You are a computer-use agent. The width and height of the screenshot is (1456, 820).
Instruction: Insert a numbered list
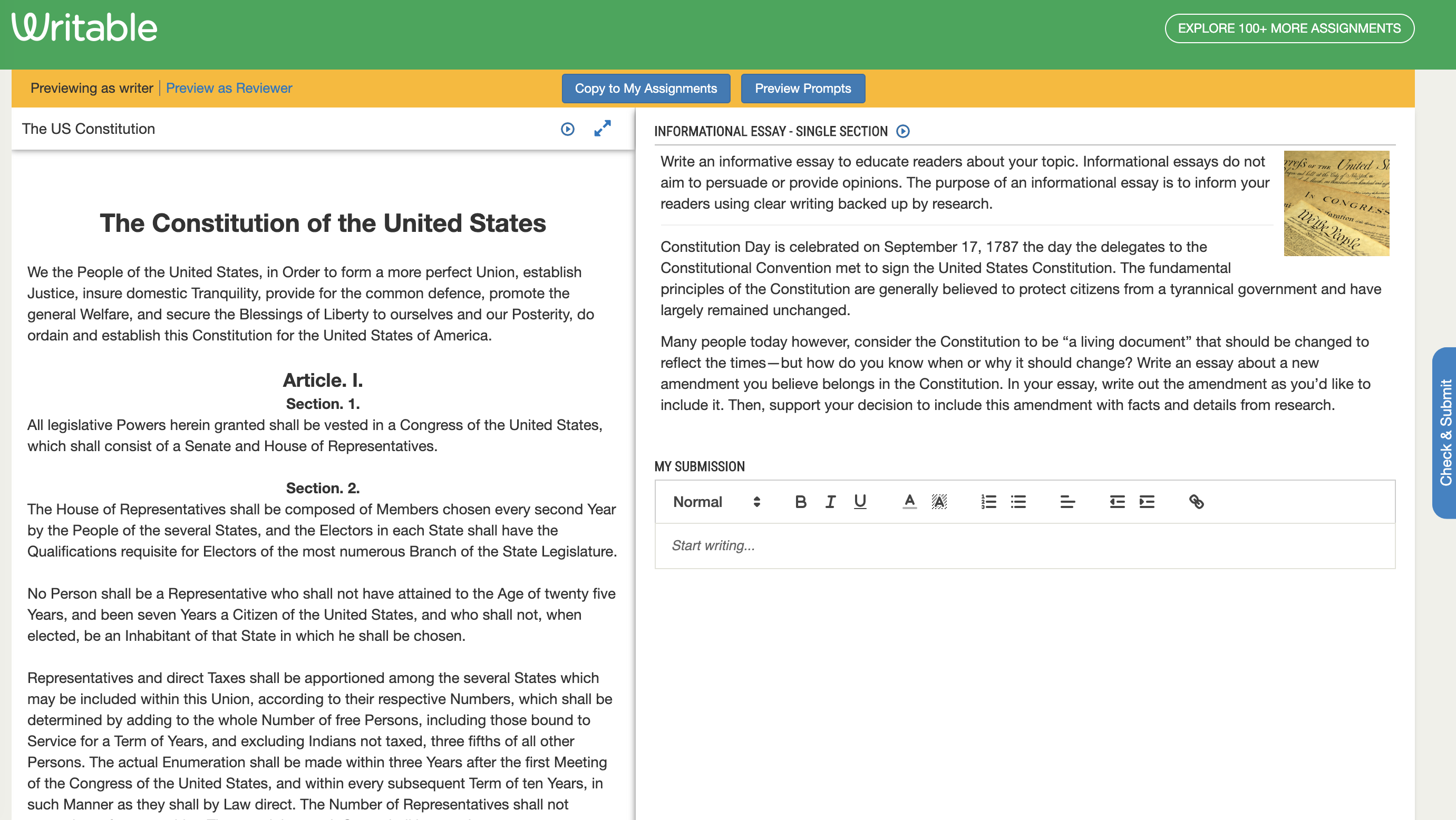pyautogui.click(x=988, y=502)
